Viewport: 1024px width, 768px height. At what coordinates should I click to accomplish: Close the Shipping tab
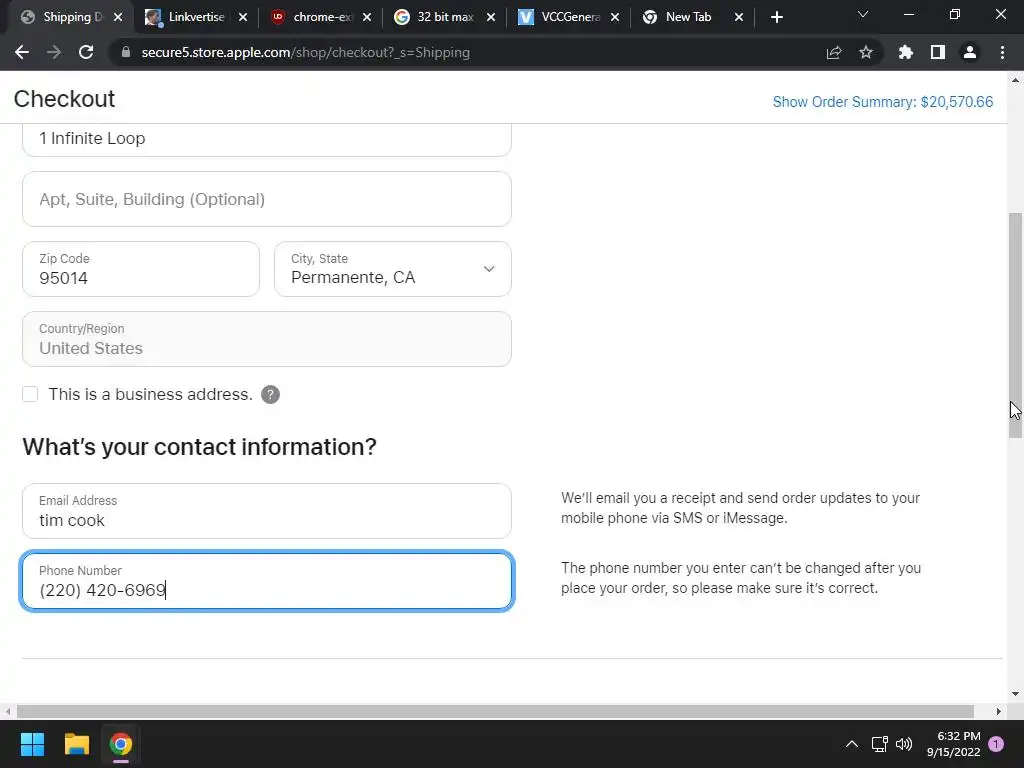tap(118, 17)
